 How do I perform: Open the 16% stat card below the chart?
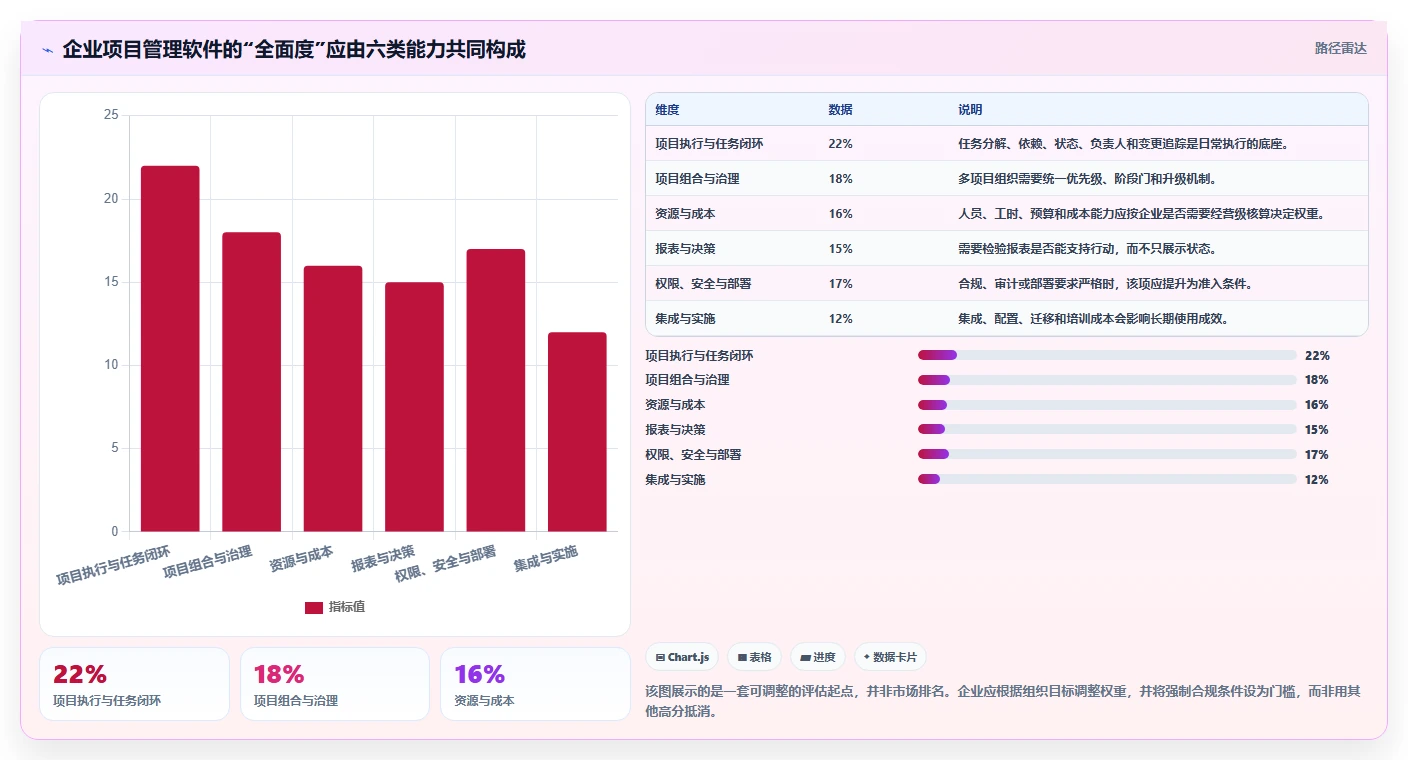click(535, 684)
